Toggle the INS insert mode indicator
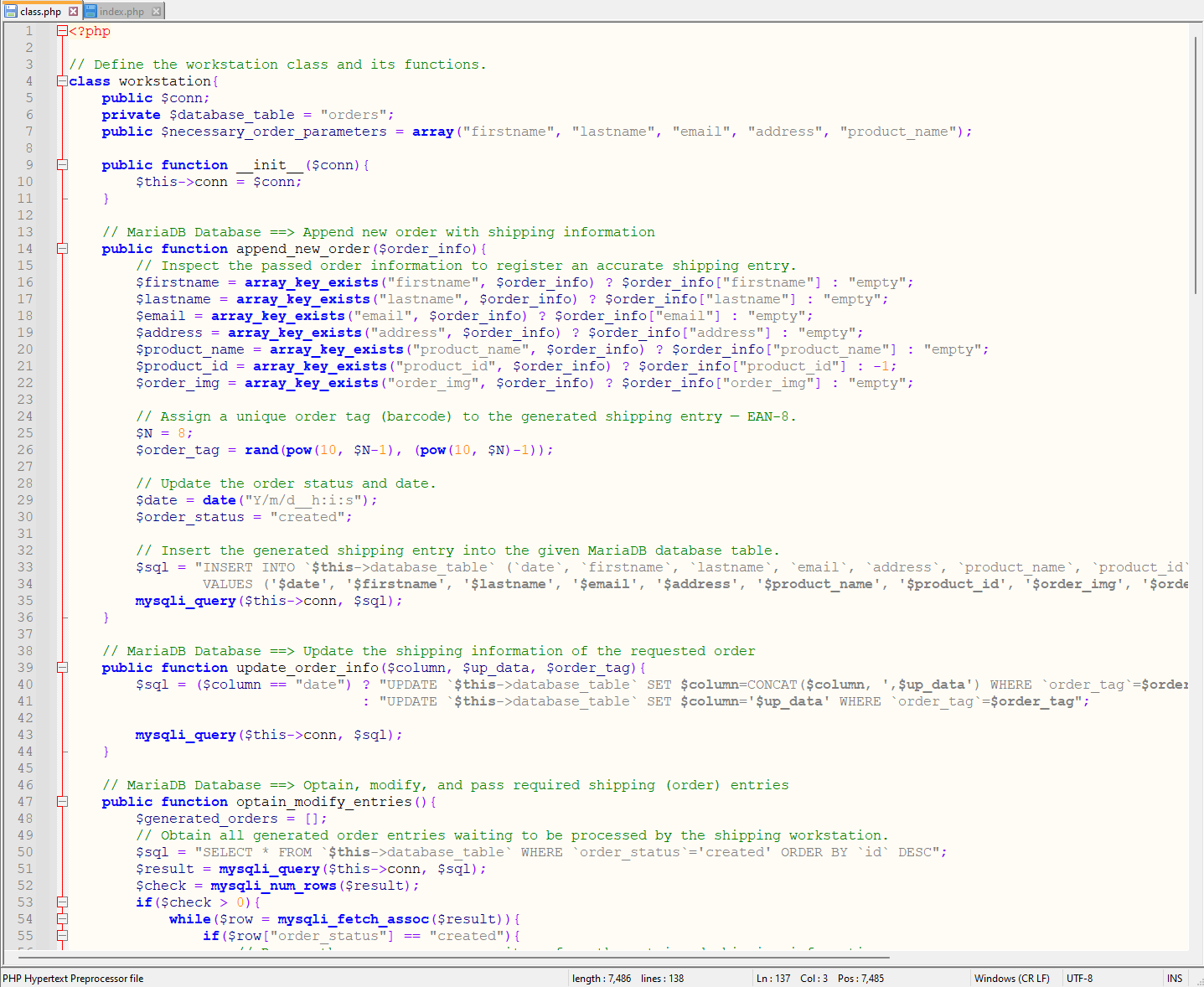The width and height of the screenshot is (1204, 987). coord(1175,979)
